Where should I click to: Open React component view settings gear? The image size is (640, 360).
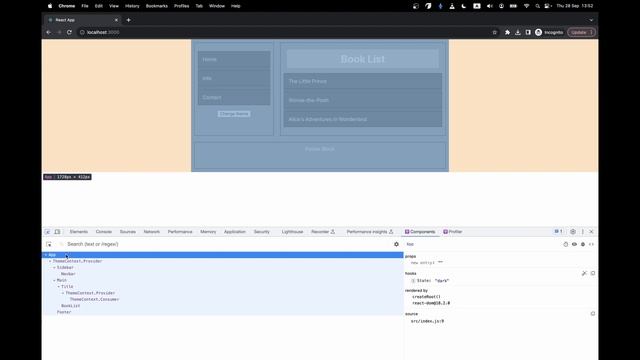pos(396,244)
